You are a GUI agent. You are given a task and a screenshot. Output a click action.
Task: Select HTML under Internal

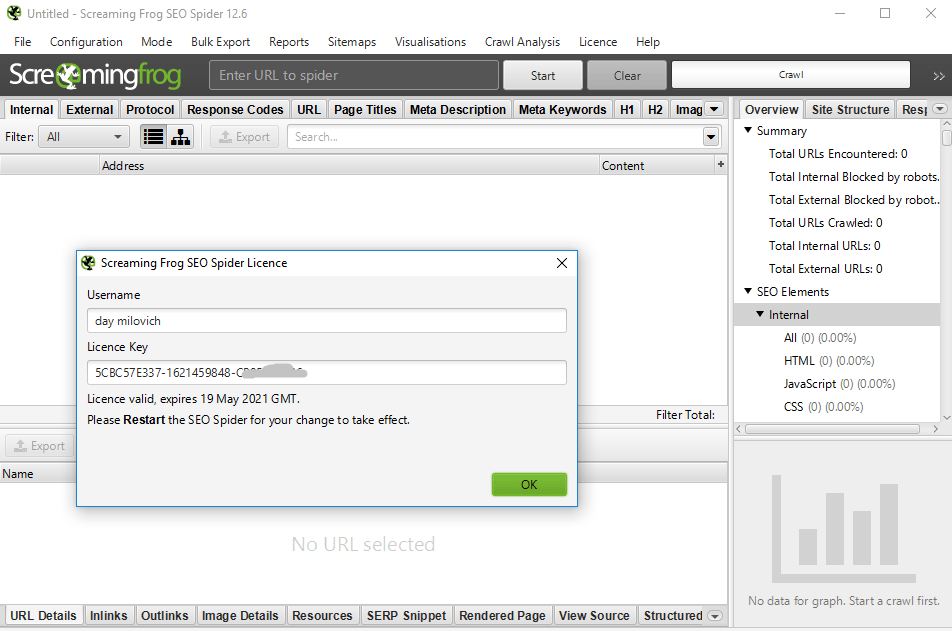click(x=799, y=361)
